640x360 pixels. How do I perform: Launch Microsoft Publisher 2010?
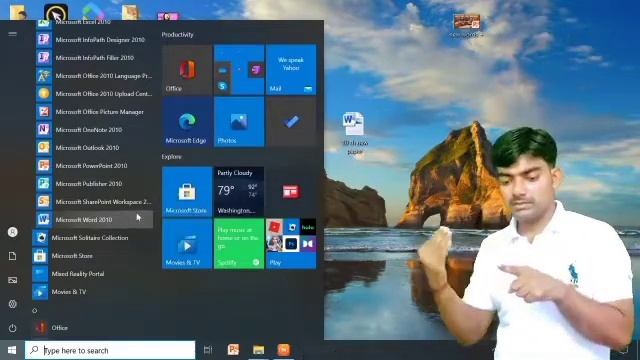click(93, 183)
